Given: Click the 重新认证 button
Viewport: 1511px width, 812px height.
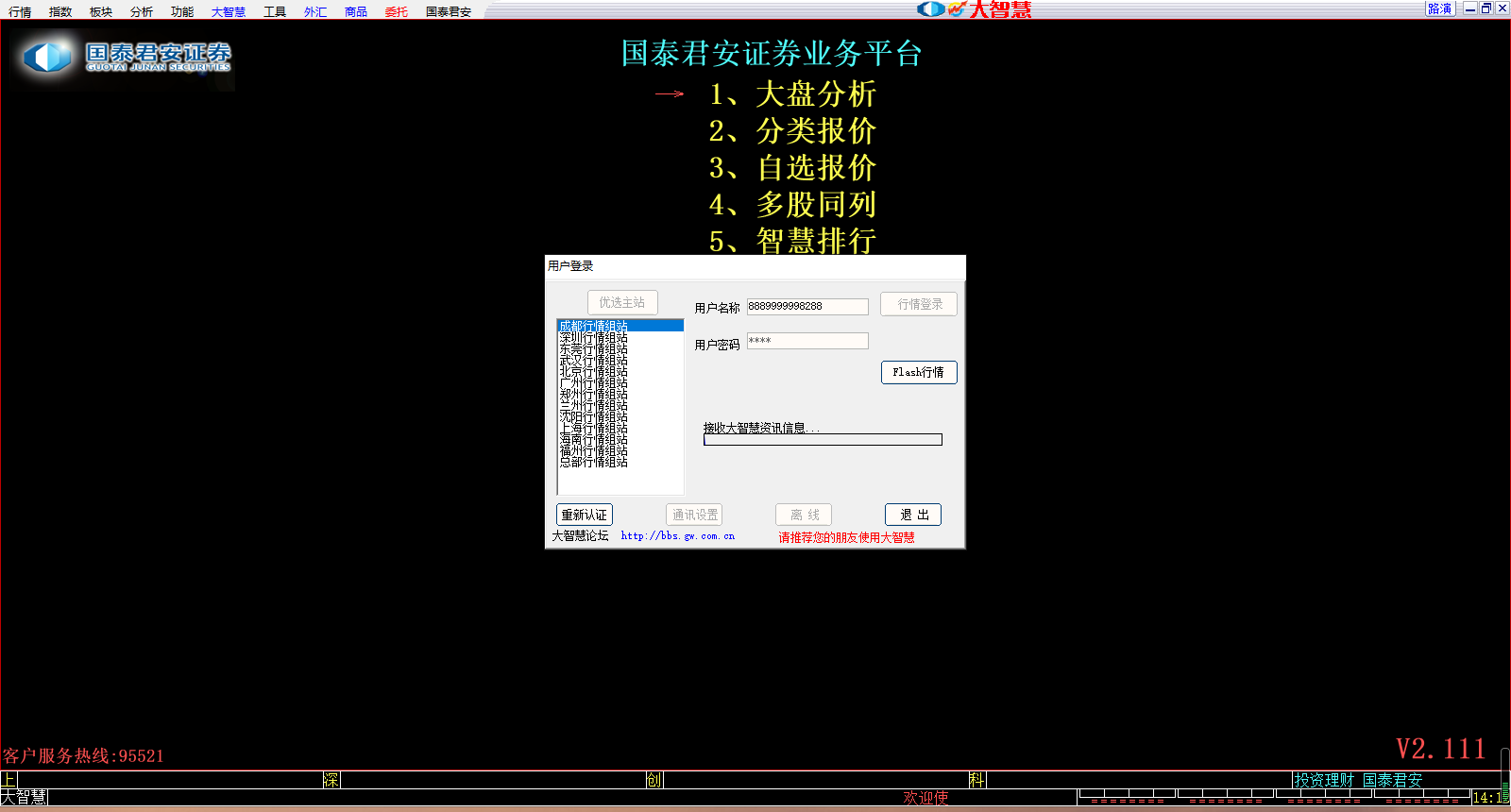Looking at the screenshot, I should click(585, 515).
